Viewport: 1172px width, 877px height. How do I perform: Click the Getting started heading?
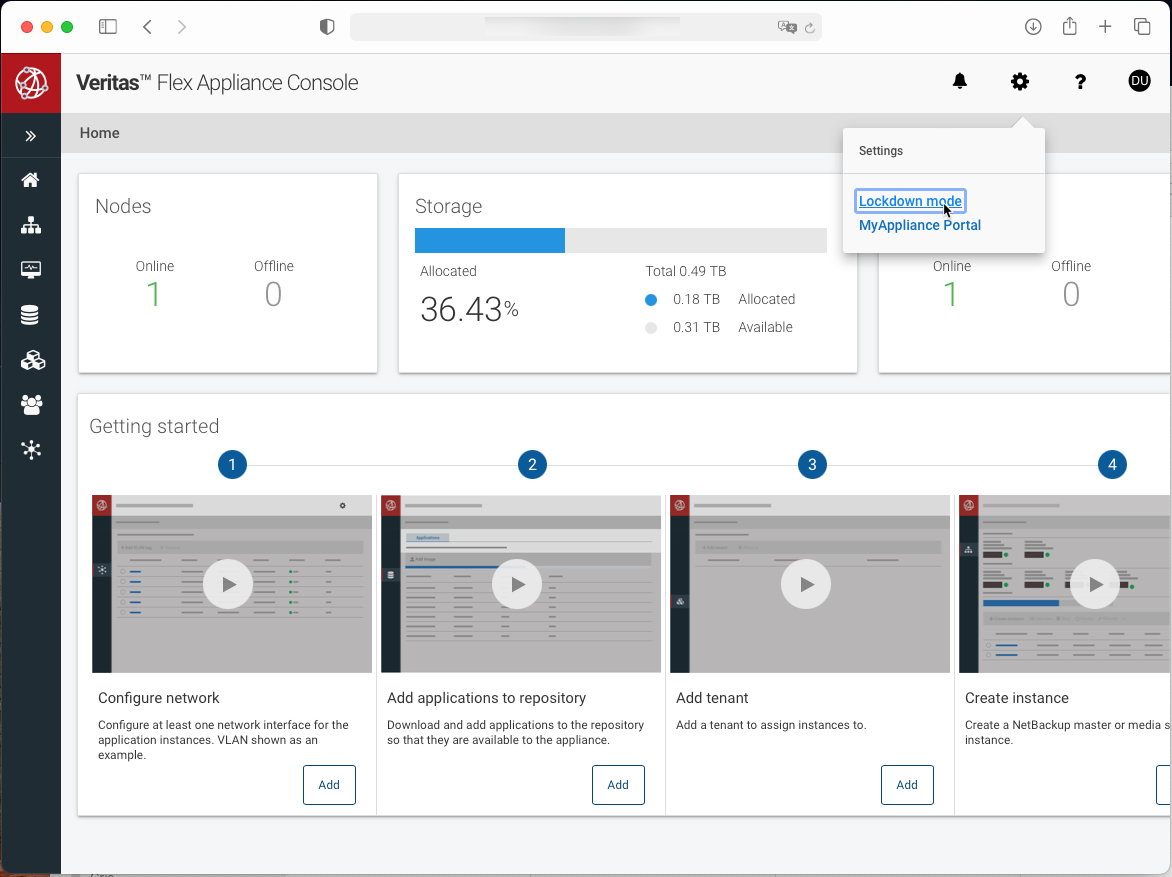pos(154,426)
